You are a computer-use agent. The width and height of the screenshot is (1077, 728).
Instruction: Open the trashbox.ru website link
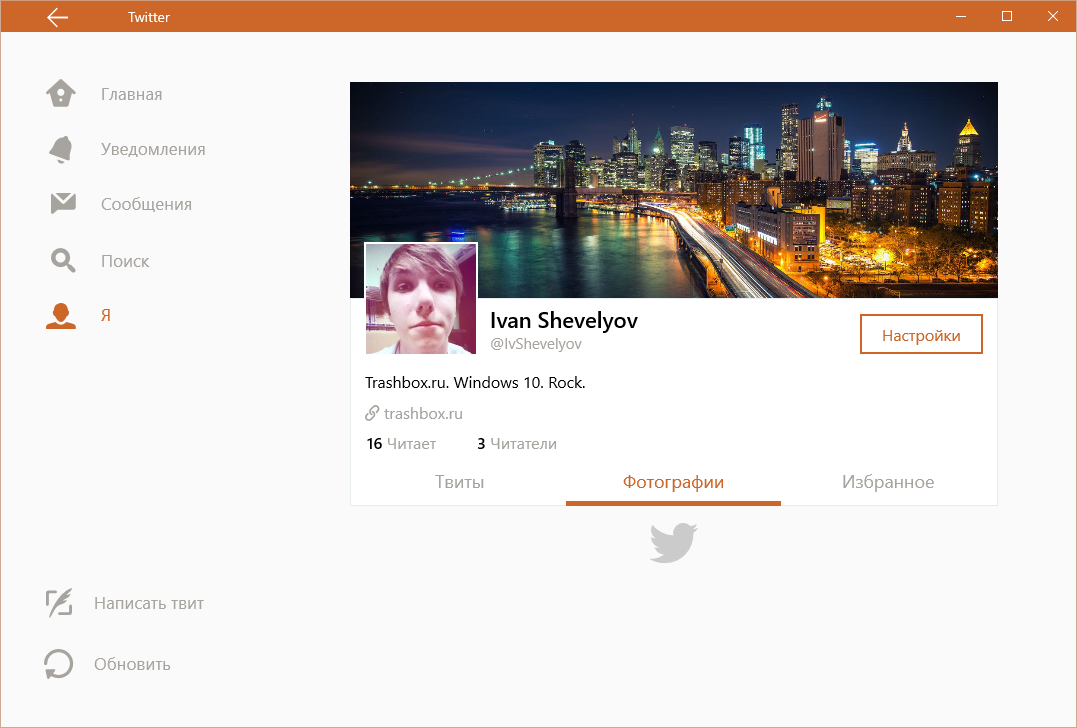tap(423, 413)
